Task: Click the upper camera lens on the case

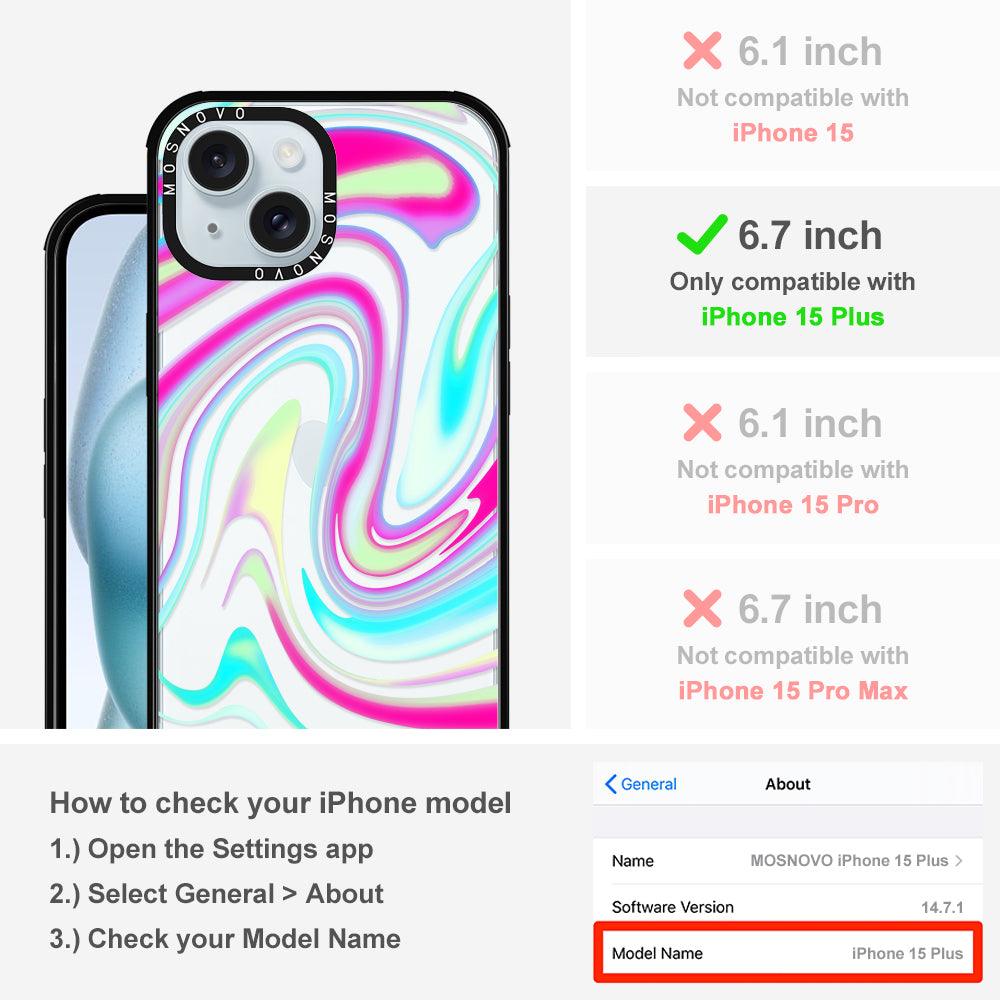Action: (x=217, y=159)
